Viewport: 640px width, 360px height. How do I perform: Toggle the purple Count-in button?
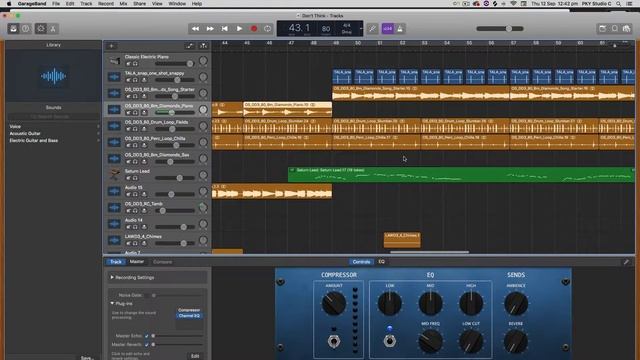pyautogui.click(x=387, y=29)
